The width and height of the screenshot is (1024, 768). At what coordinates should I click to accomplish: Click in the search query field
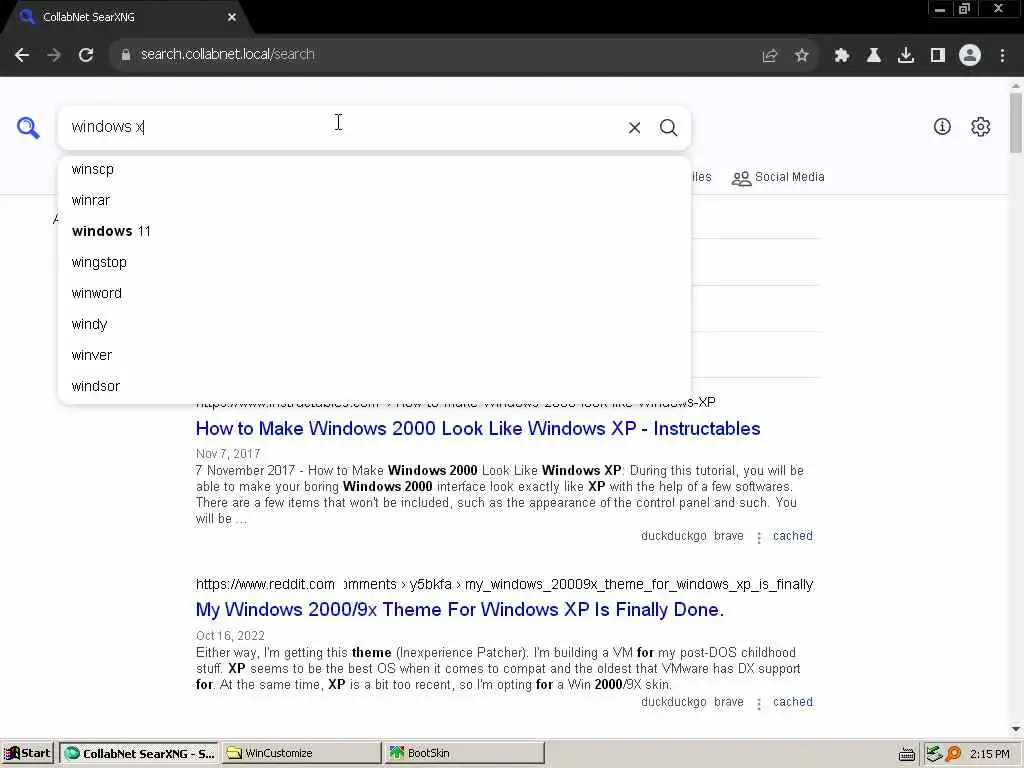[x=340, y=127]
